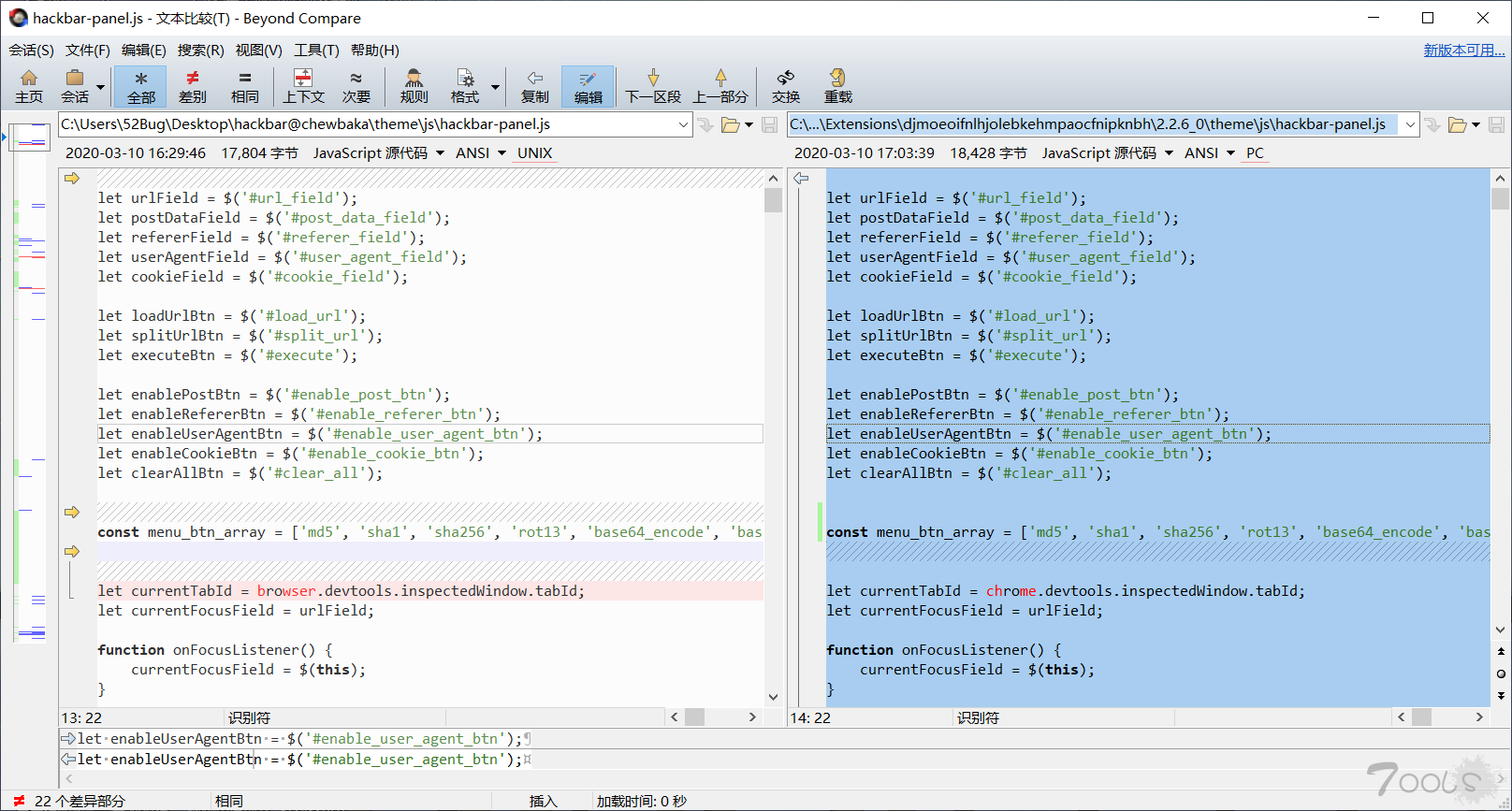1512x811 pixels.
Task: Click left pane horizontal scrollbar right arrow
Action: (752, 717)
